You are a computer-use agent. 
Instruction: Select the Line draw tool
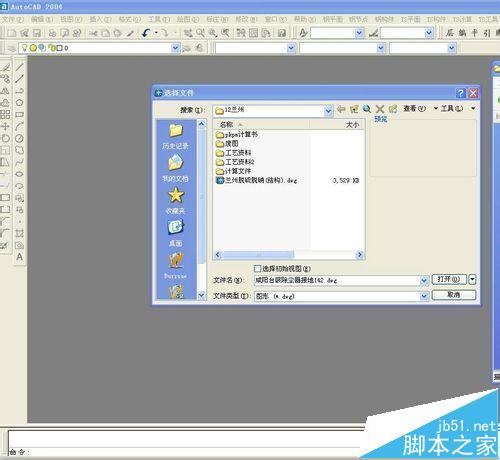pyautogui.click(x=20, y=67)
